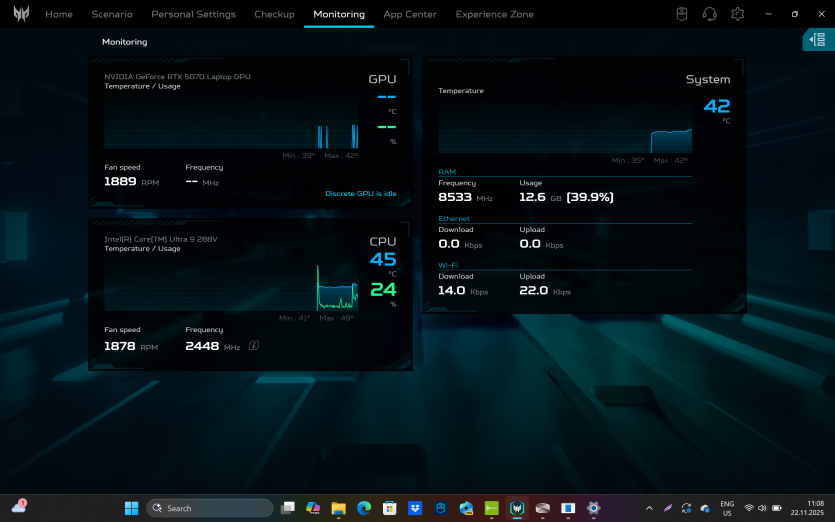
Task: Click the System temperature graph
Action: pos(564,126)
